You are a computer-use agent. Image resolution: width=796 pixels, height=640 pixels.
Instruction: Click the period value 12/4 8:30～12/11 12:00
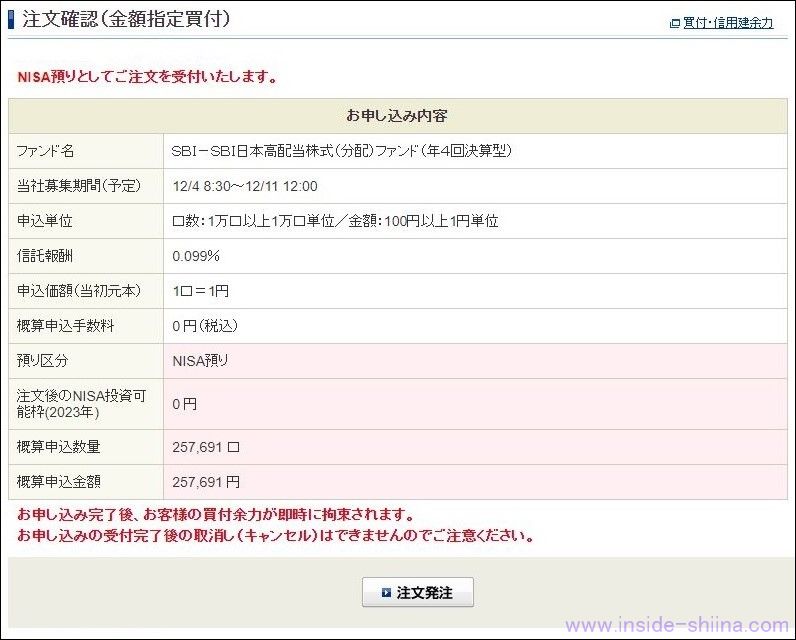(x=245, y=186)
